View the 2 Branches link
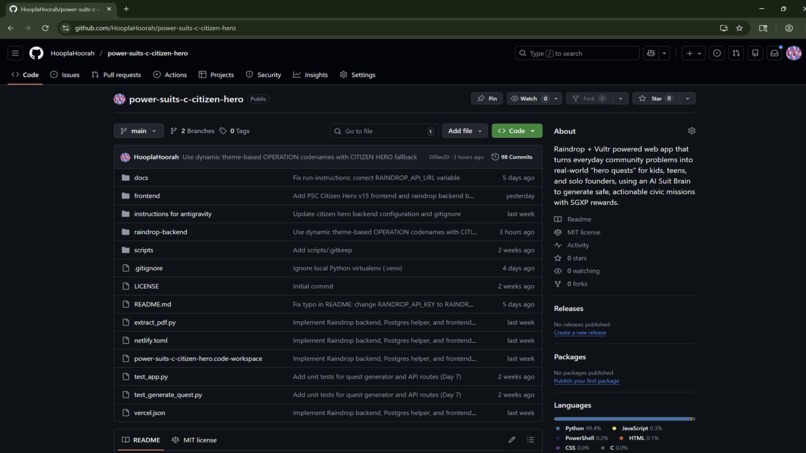 coord(192,131)
